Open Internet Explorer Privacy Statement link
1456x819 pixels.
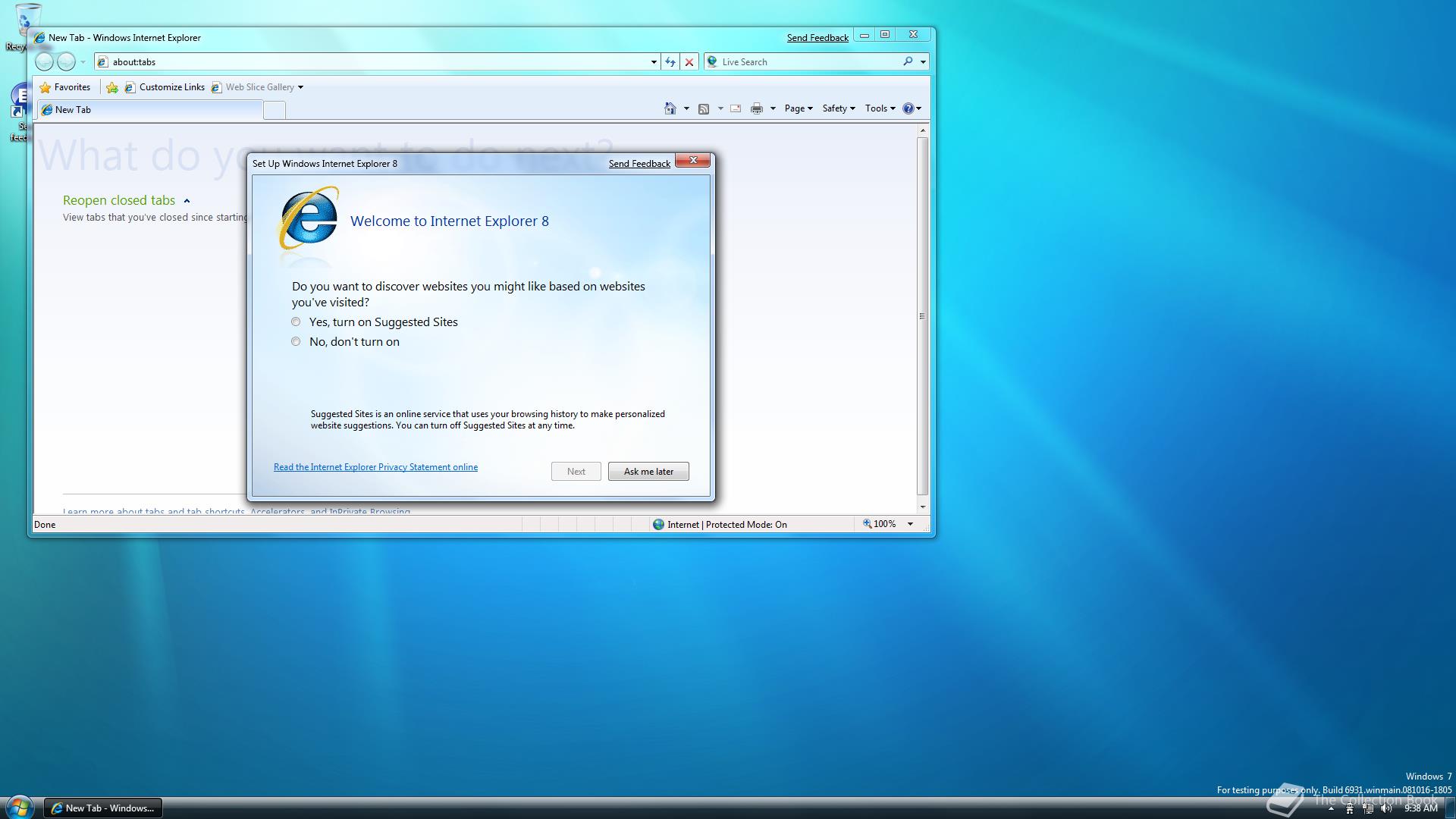click(375, 467)
